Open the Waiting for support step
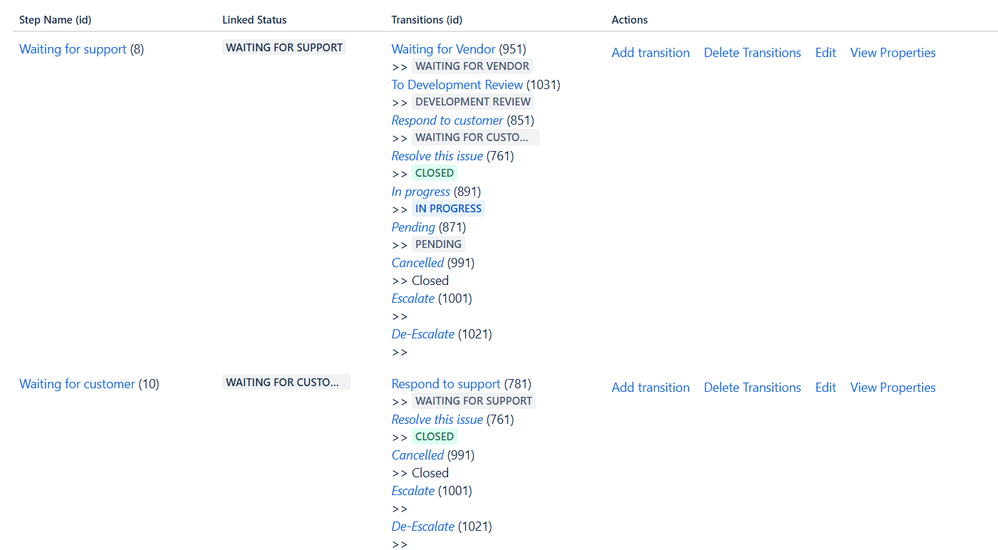The height and width of the screenshot is (550, 998). tap(73, 49)
